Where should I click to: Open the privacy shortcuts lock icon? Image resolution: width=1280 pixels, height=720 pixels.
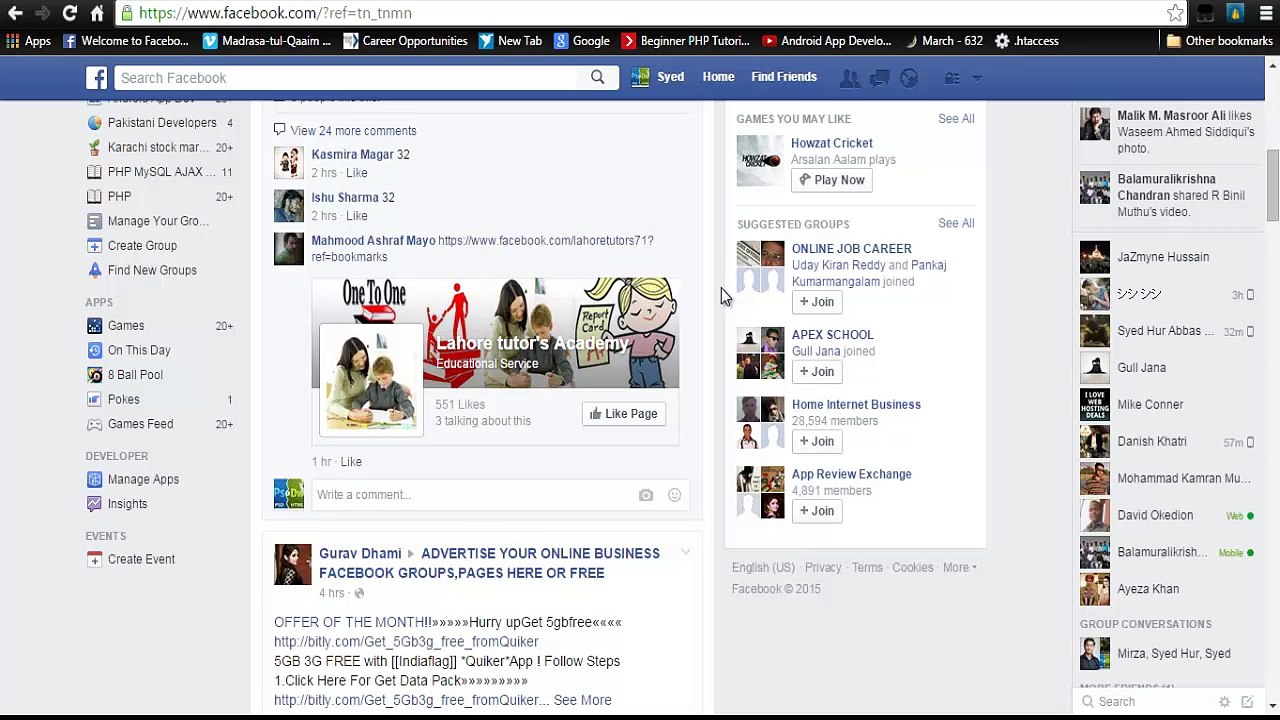pos(952,78)
